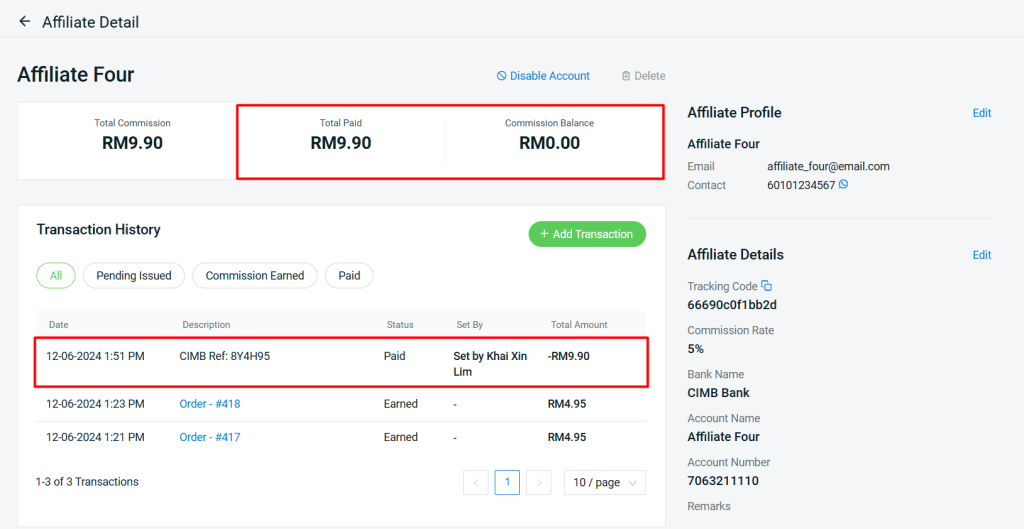Viewport: 1024px width, 529px height.
Task: Go to next page arrow
Action: [x=539, y=482]
